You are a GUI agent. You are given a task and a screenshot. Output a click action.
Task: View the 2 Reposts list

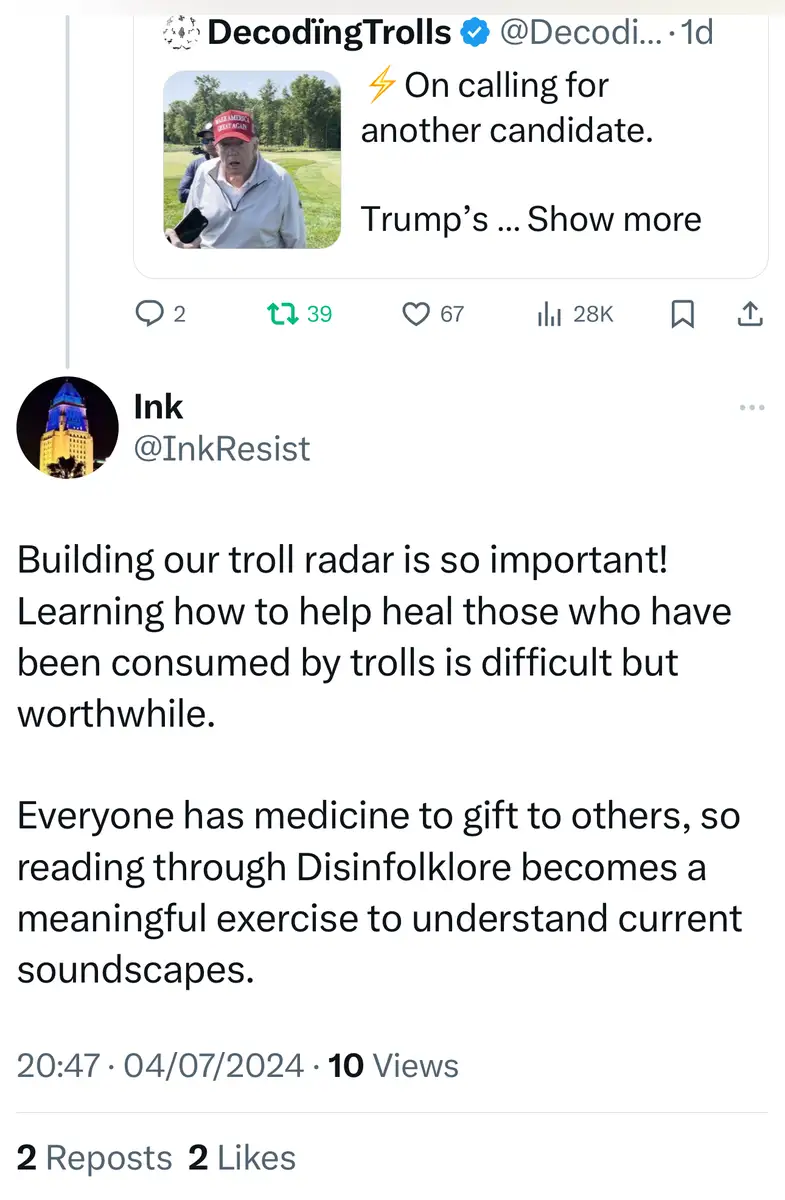pos(95,1158)
